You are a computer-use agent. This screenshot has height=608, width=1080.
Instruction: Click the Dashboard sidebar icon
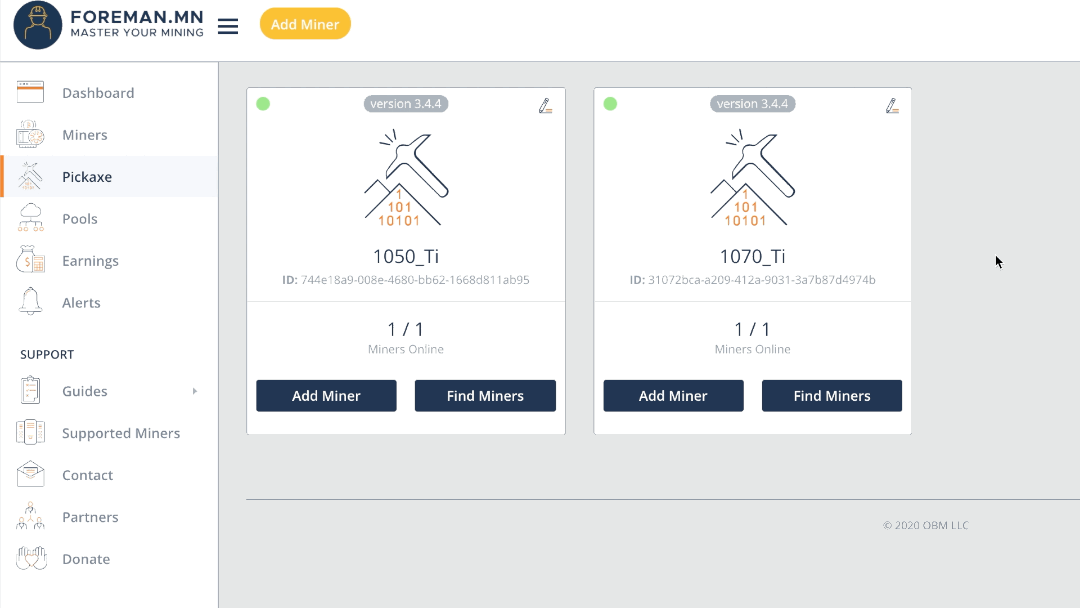pos(30,92)
